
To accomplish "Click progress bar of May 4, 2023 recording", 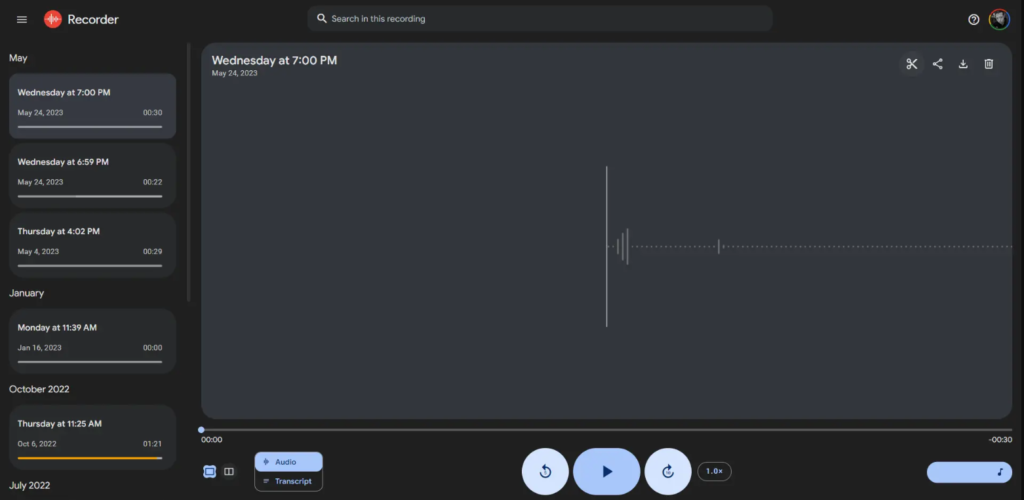I will [x=89, y=266].
